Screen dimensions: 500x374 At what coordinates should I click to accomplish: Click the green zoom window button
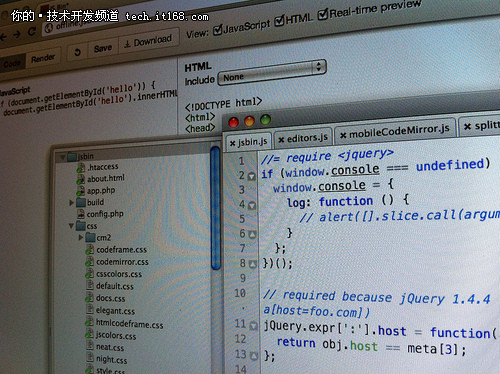(265, 119)
